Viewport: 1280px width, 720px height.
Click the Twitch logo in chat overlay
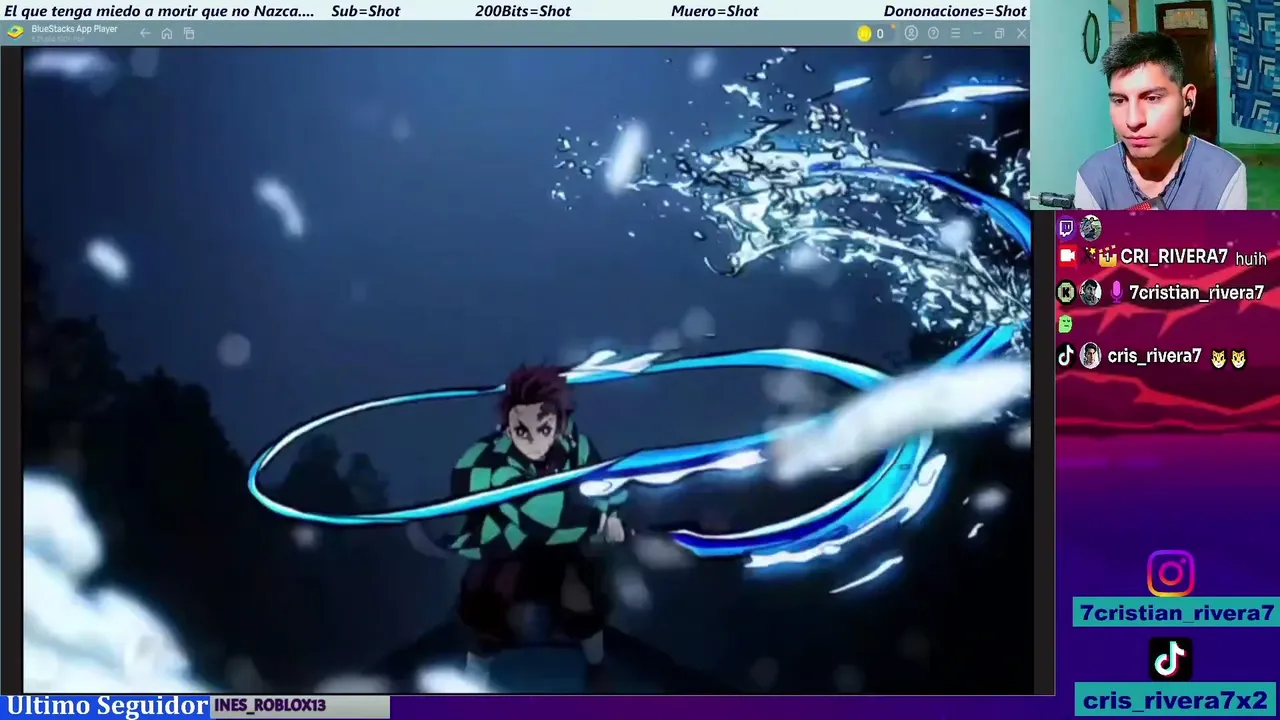point(1066,228)
